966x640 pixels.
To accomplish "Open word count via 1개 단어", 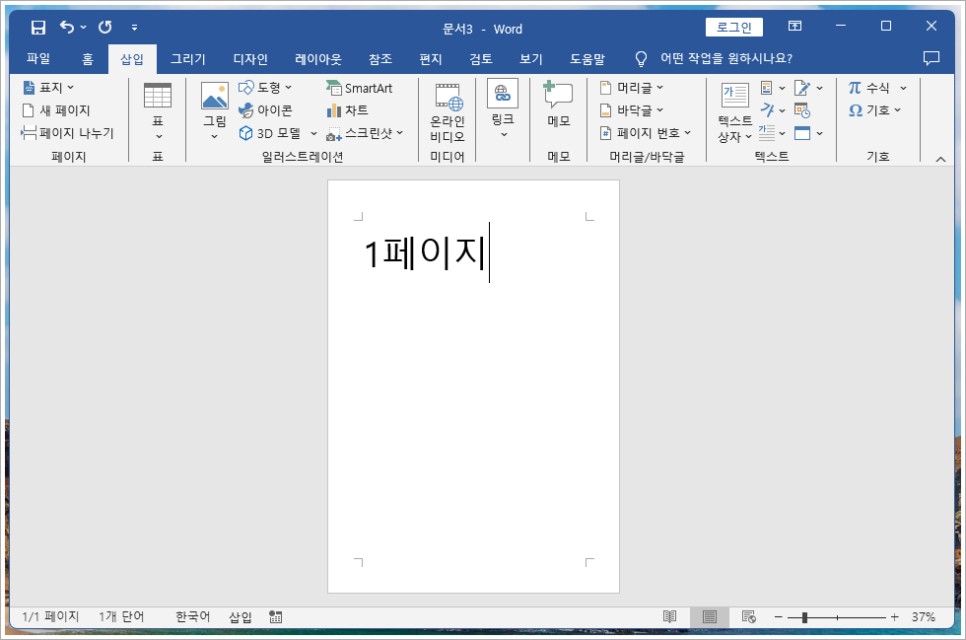I will [121, 617].
